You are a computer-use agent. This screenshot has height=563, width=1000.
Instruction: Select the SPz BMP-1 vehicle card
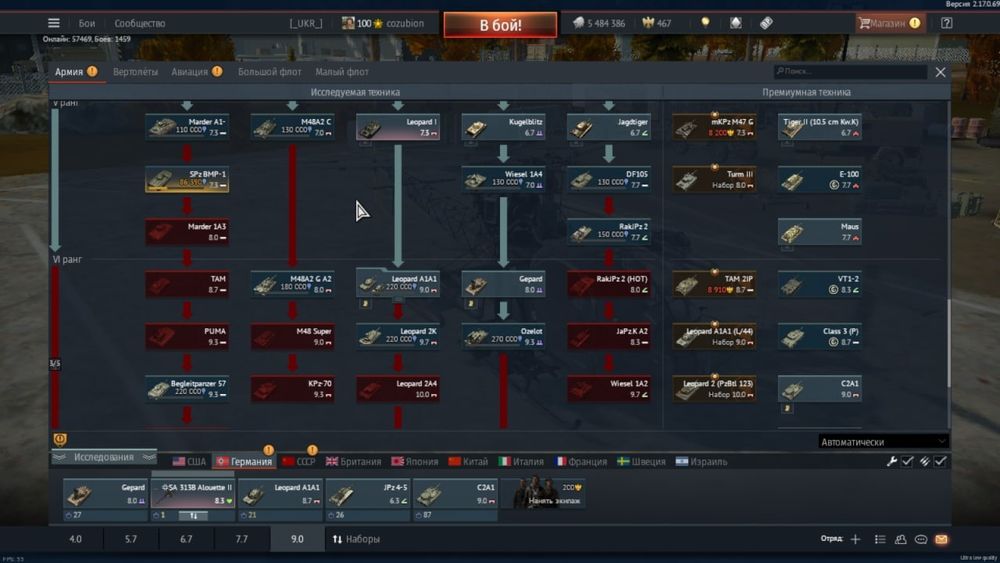click(187, 179)
